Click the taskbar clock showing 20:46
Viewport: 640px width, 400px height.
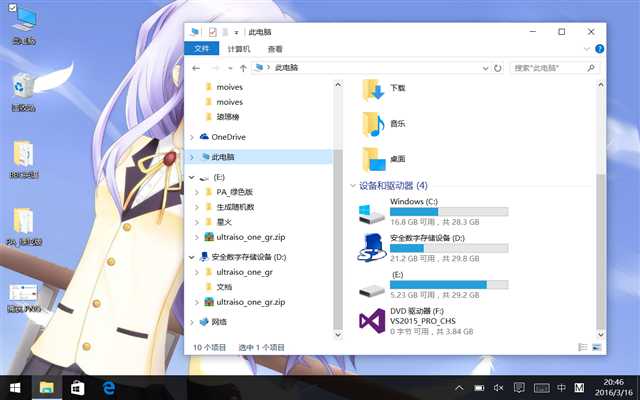[613, 387]
